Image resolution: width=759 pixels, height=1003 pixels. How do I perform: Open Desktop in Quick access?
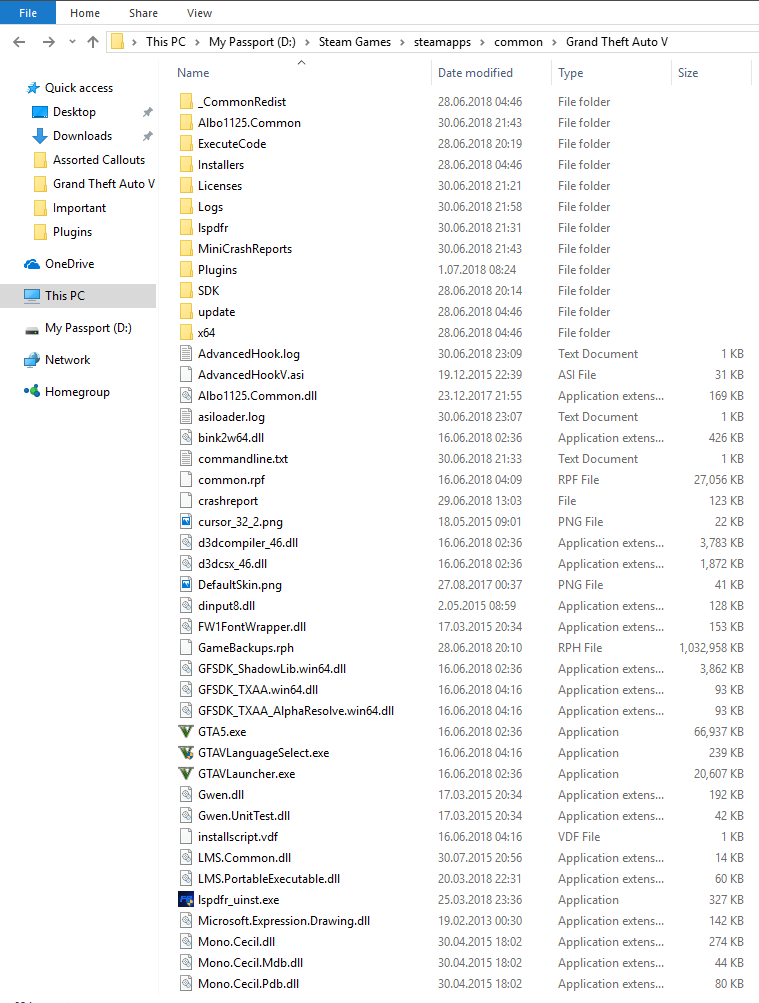[x=74, y=112]
